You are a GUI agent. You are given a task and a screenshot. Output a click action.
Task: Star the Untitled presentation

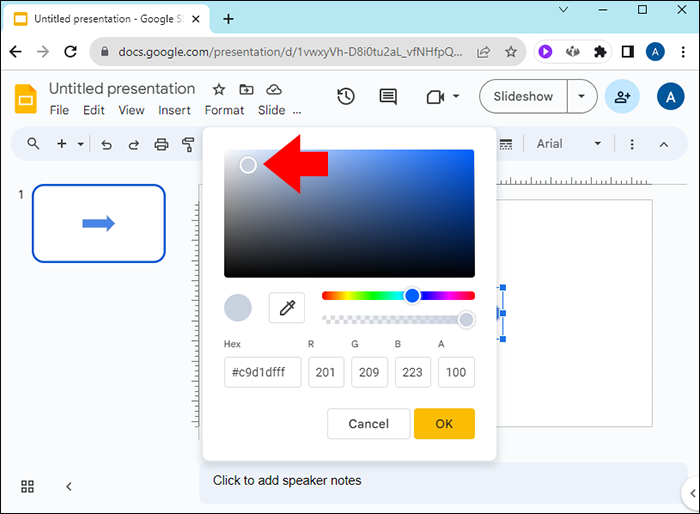point(219,90)
